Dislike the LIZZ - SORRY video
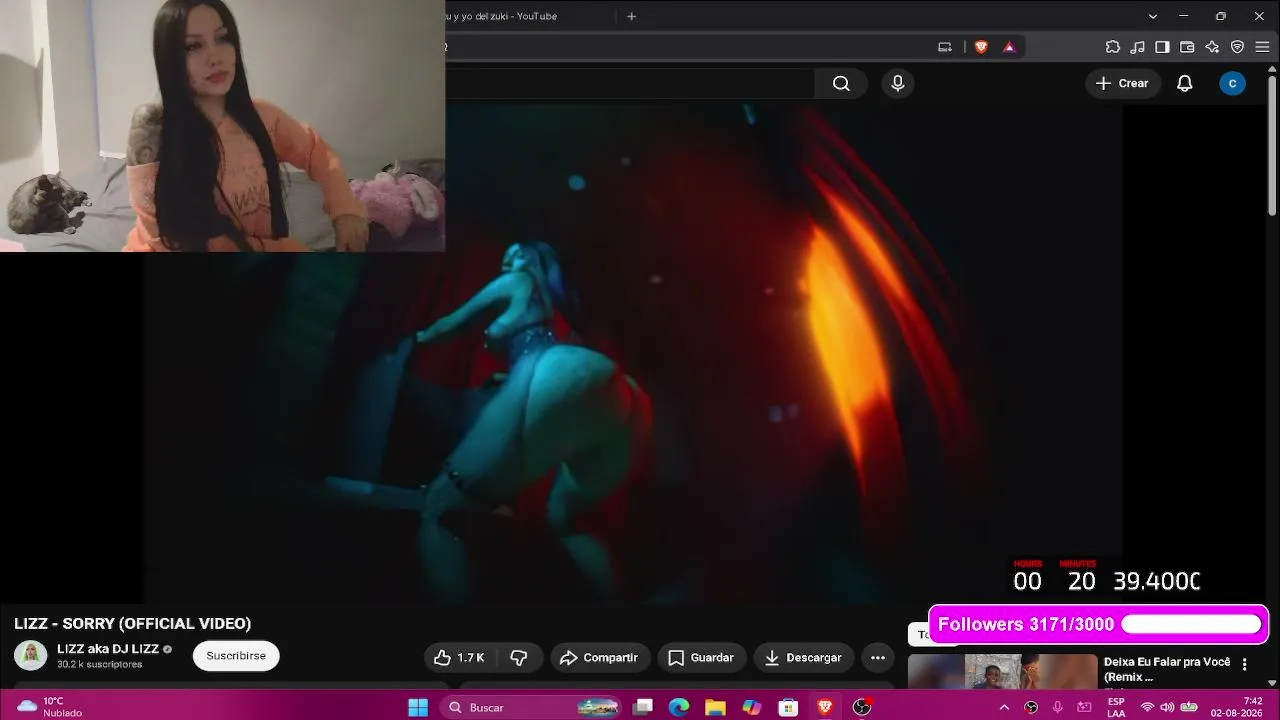Image resolution: width=1280 pixels, height=720 pixels. click(518, 658)
